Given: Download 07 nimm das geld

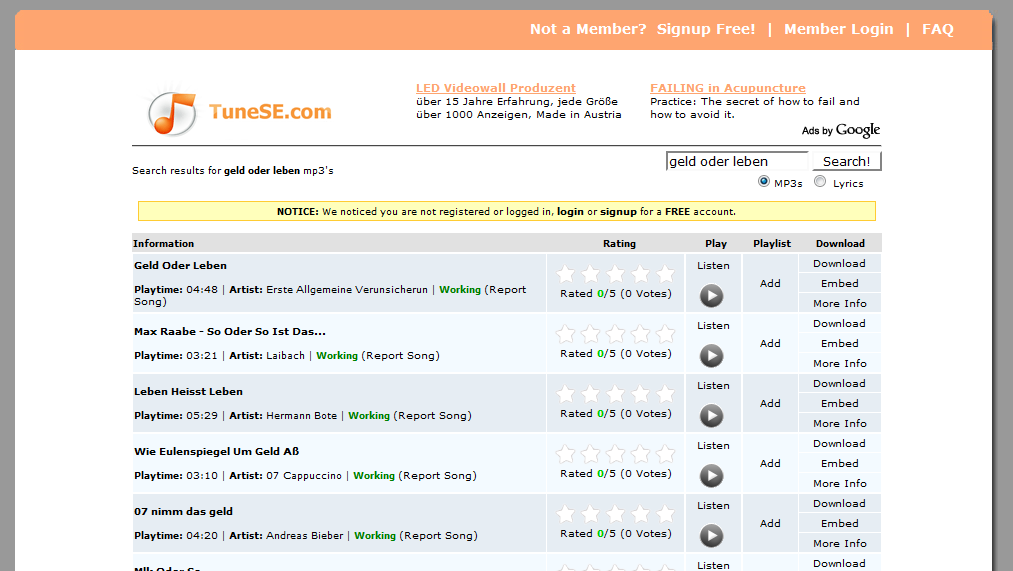Looking at the screenshot, I should point(839,504).
